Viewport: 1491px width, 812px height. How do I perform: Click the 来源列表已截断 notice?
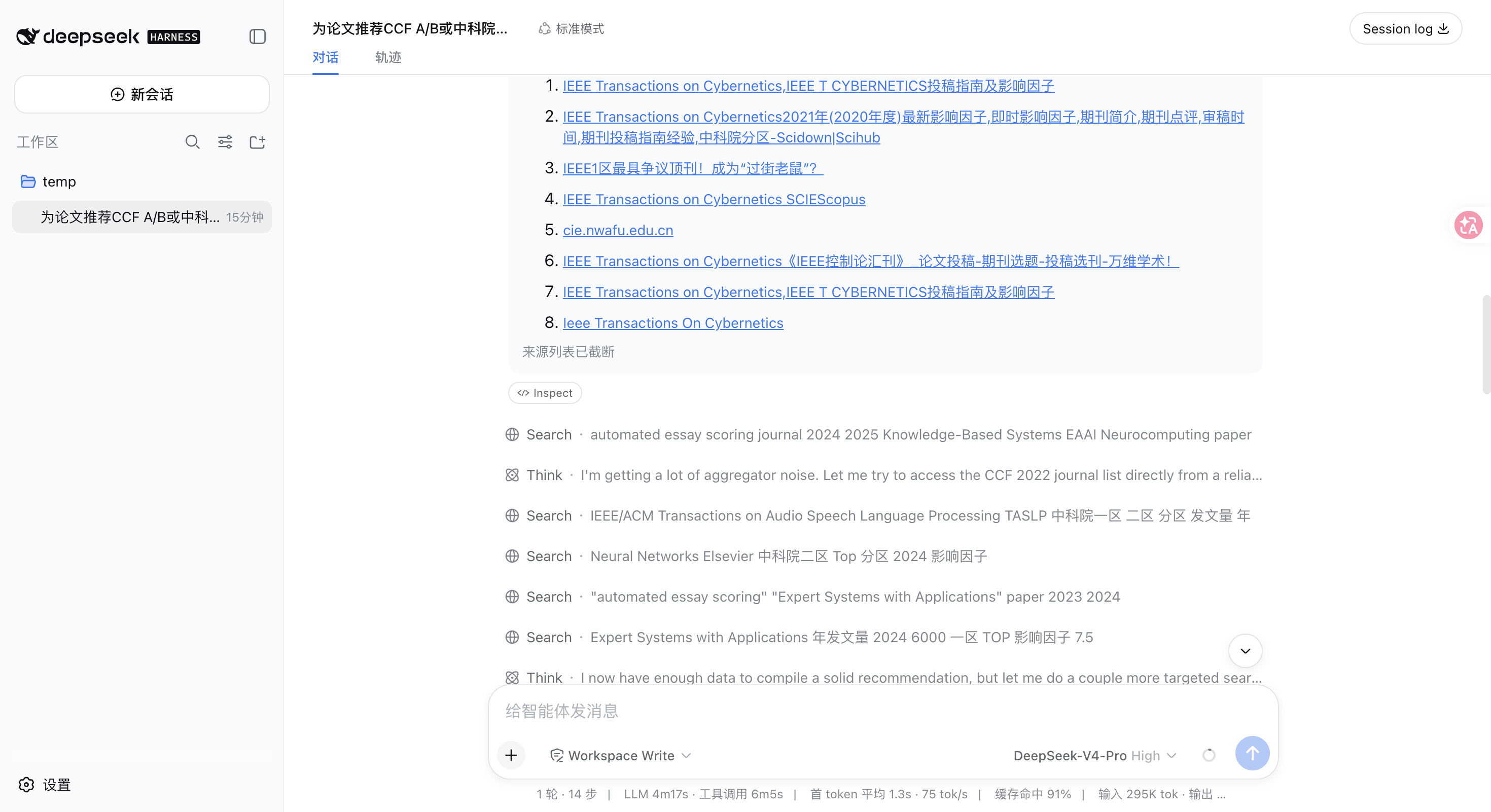(569, 352)
